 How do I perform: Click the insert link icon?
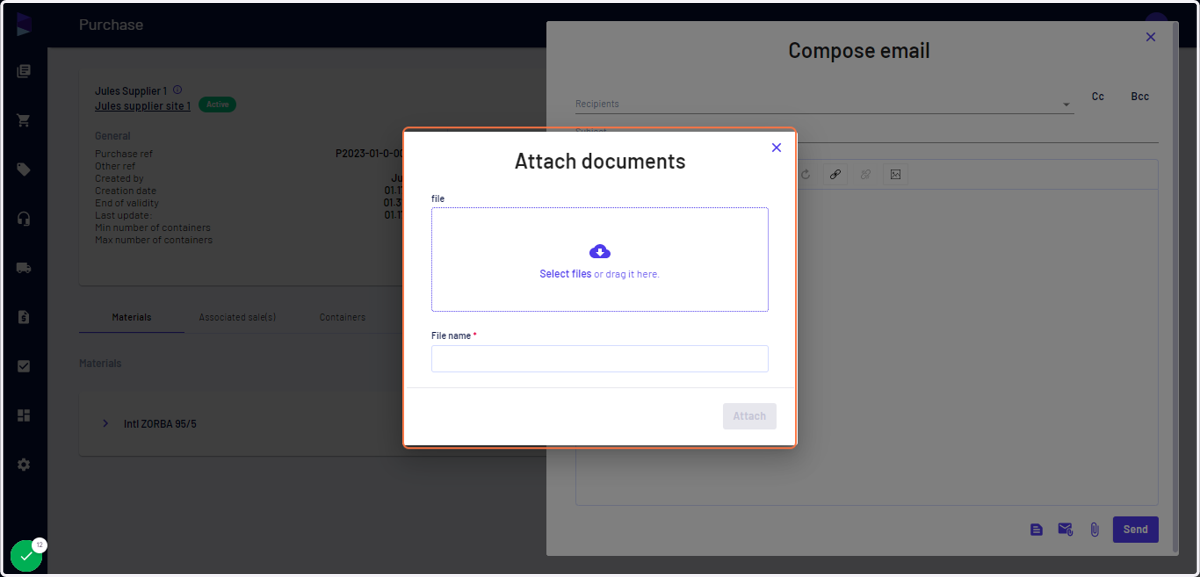click(835, 174)
